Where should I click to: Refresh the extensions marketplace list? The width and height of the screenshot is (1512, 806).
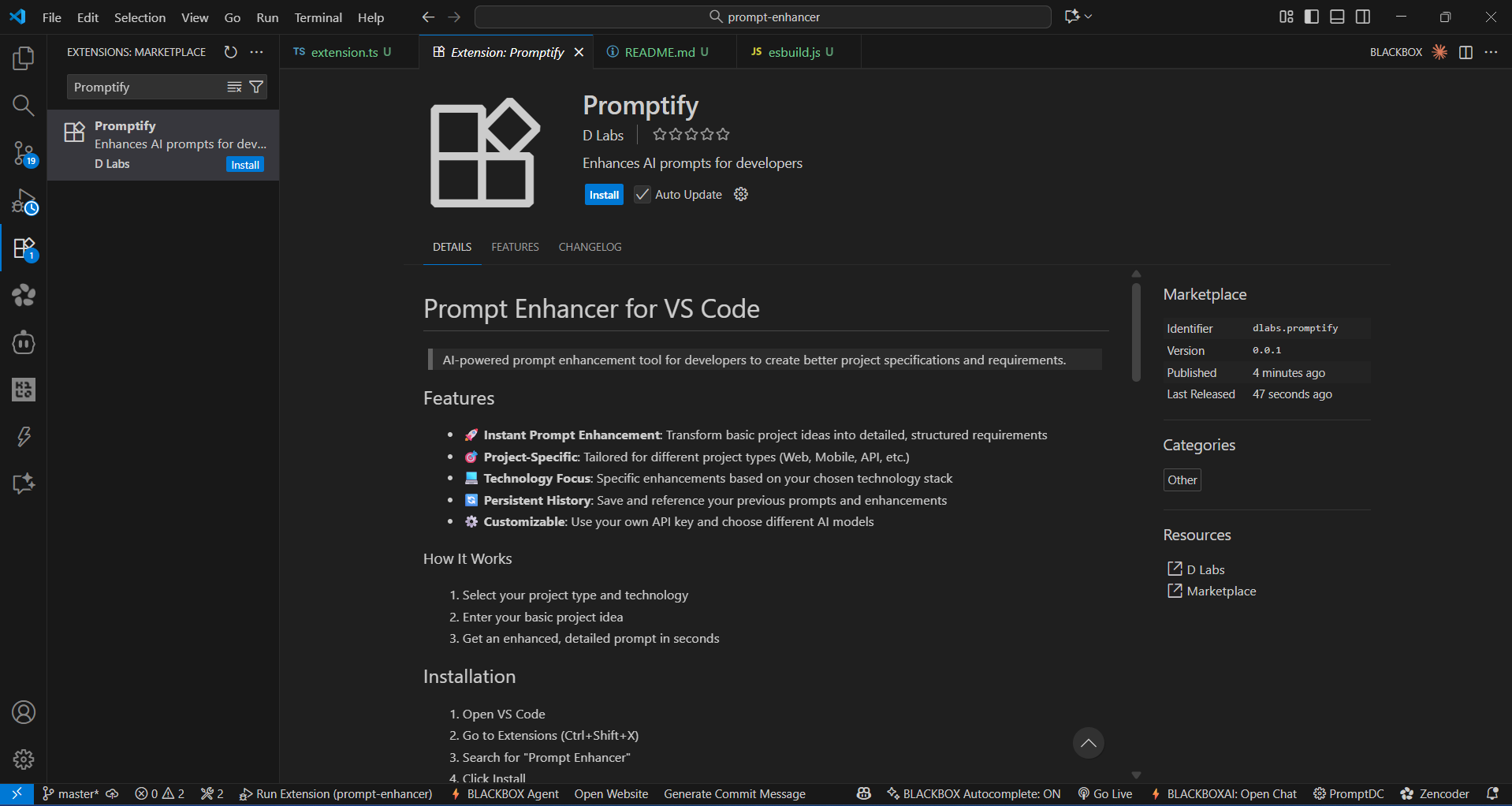(229, 52)
